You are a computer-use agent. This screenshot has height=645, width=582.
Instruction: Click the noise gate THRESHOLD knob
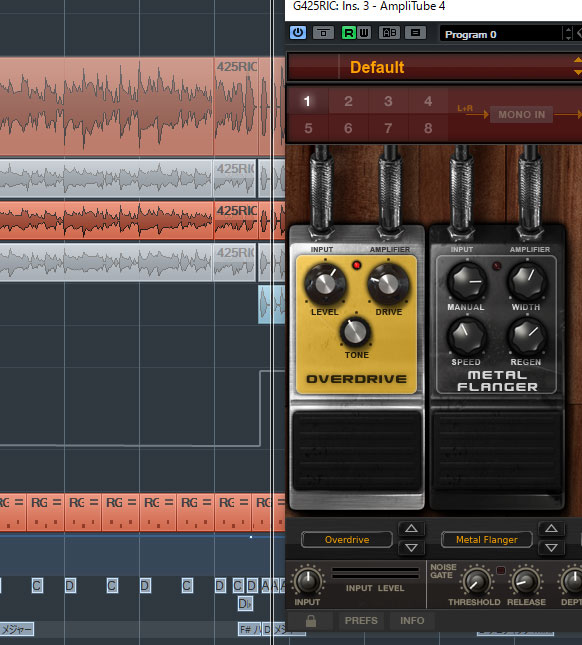475,581
